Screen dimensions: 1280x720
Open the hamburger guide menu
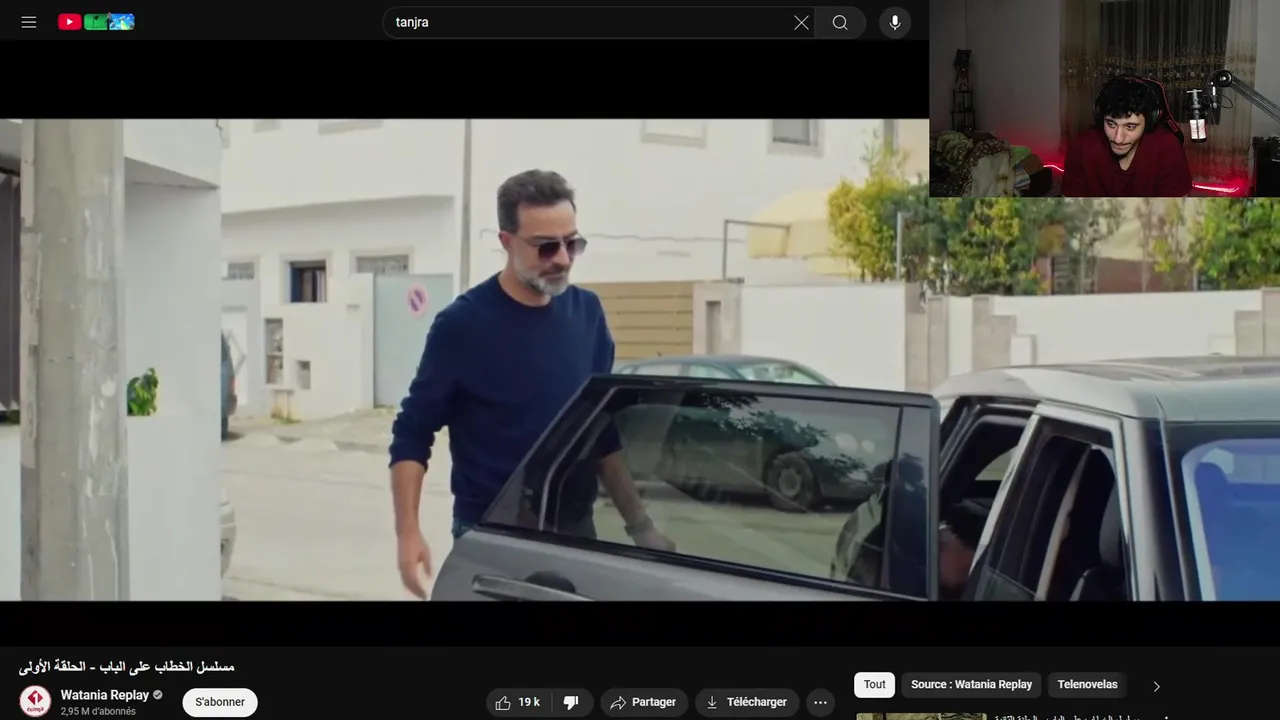(x=29, y=22)
